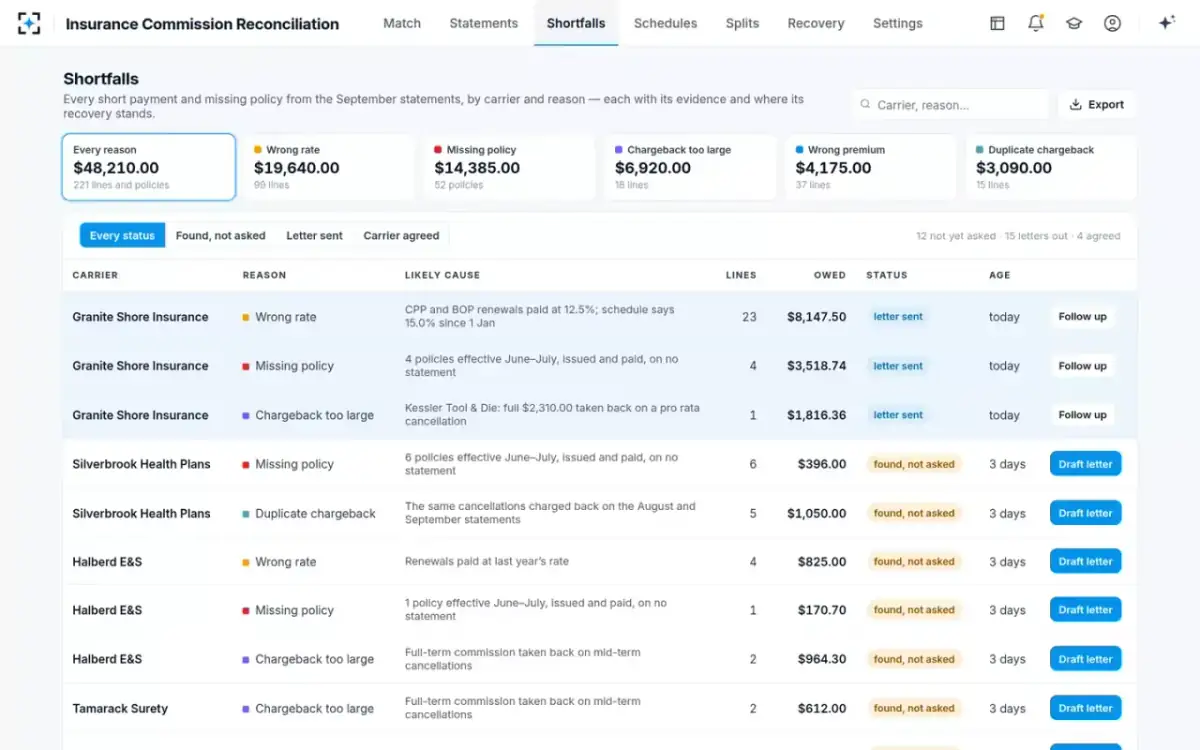Open the Schedules tab
This screenshot has width=1200, height=750.
[665, 23]
